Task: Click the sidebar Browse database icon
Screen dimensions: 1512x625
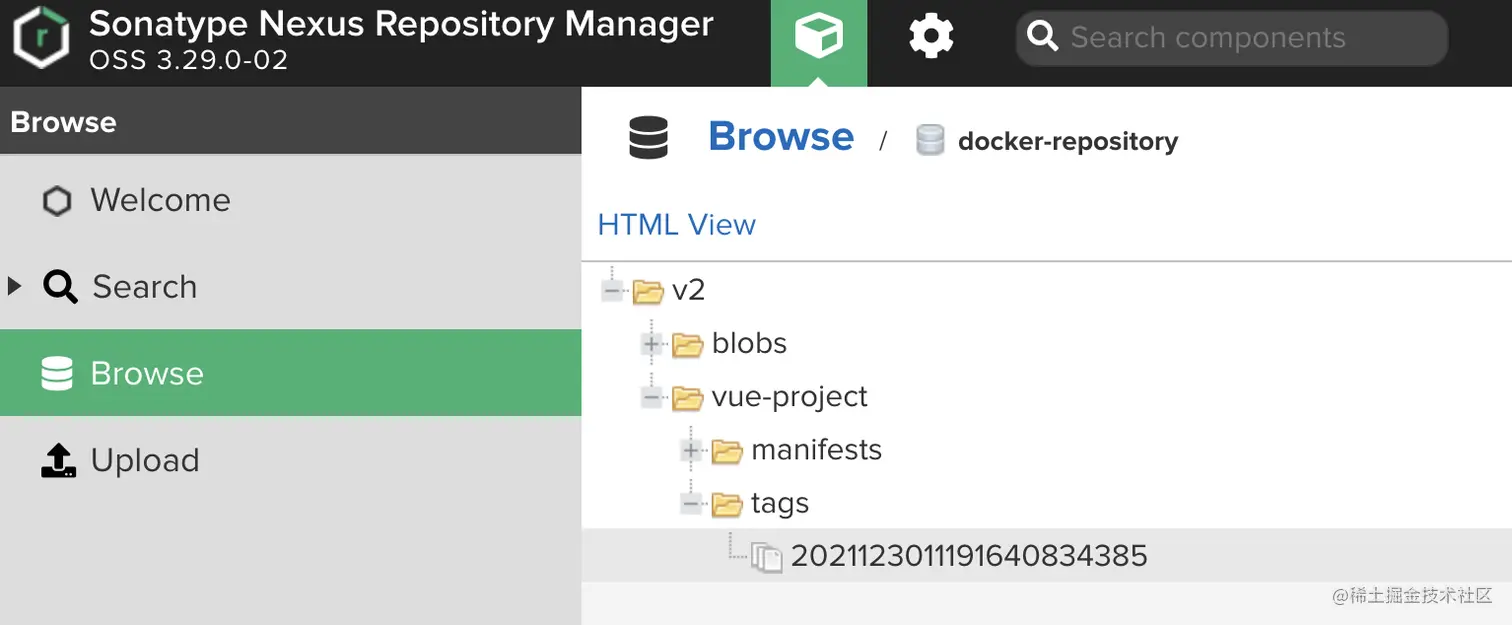Action: (x=57, y=373)
